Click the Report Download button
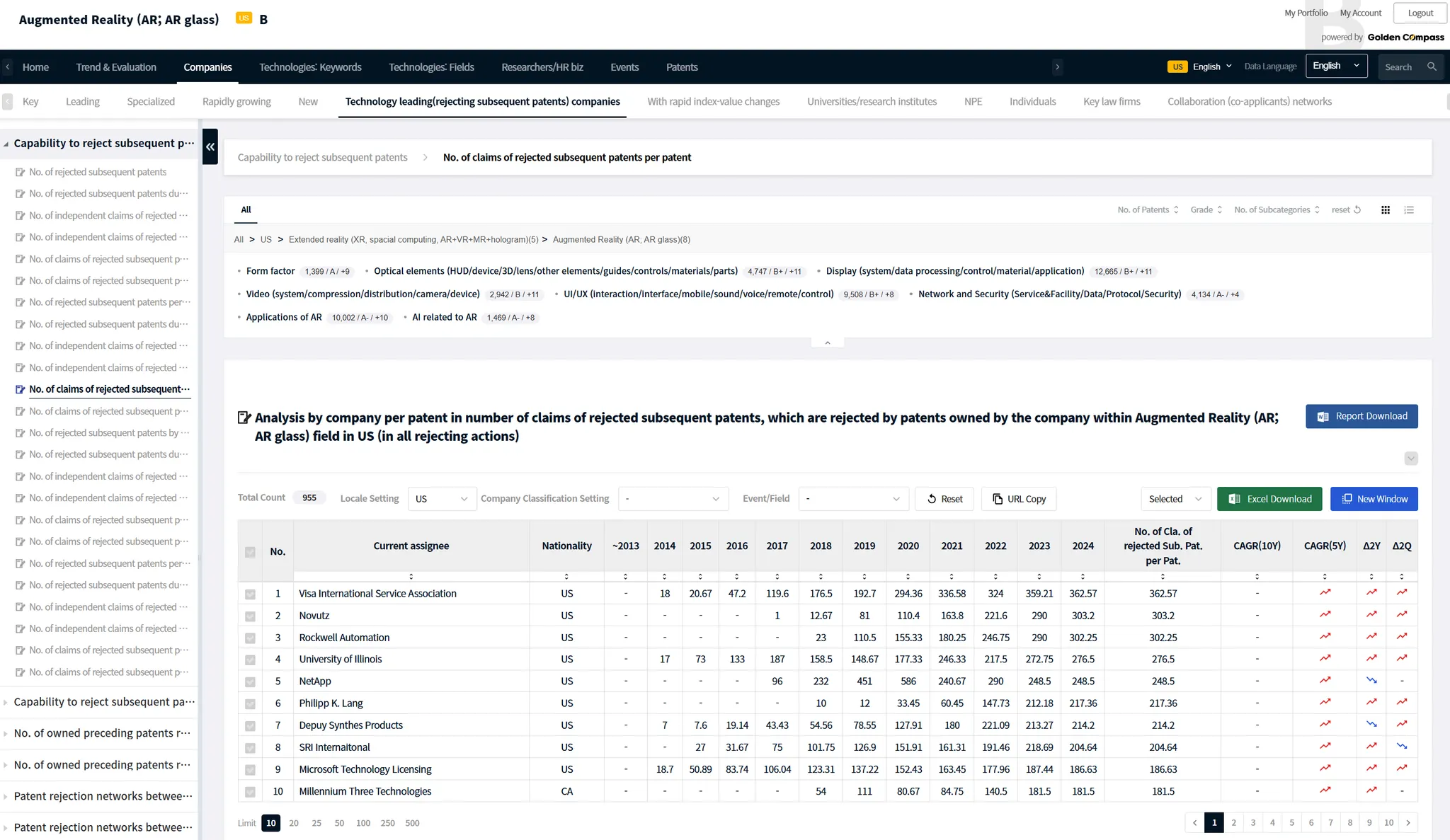 (1361, 417)
